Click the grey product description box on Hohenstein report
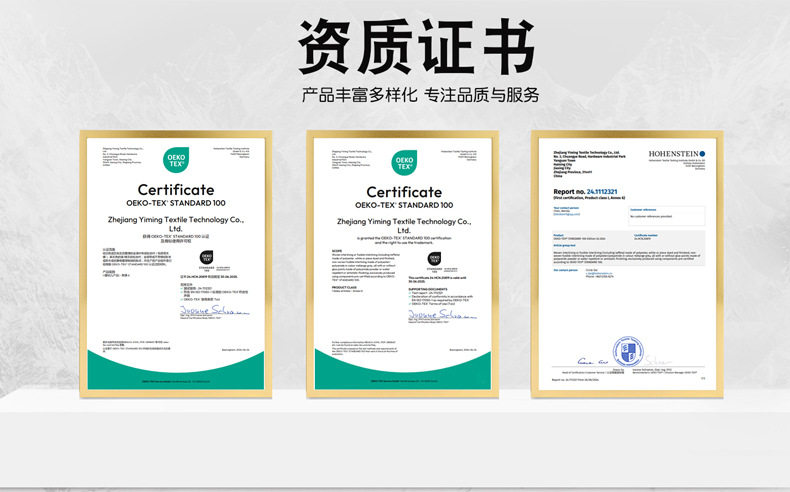The height and width of the screenshot is (492, 790). click(628, 249)
